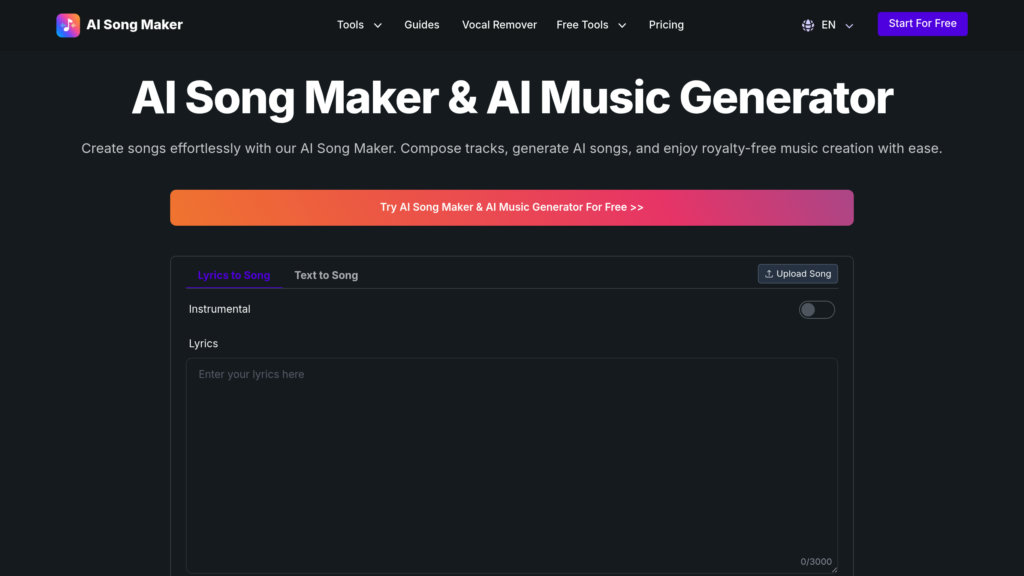Click the Upload Song button
Image resolution: width=1024 pixels, height=576 pixels.
797,273
